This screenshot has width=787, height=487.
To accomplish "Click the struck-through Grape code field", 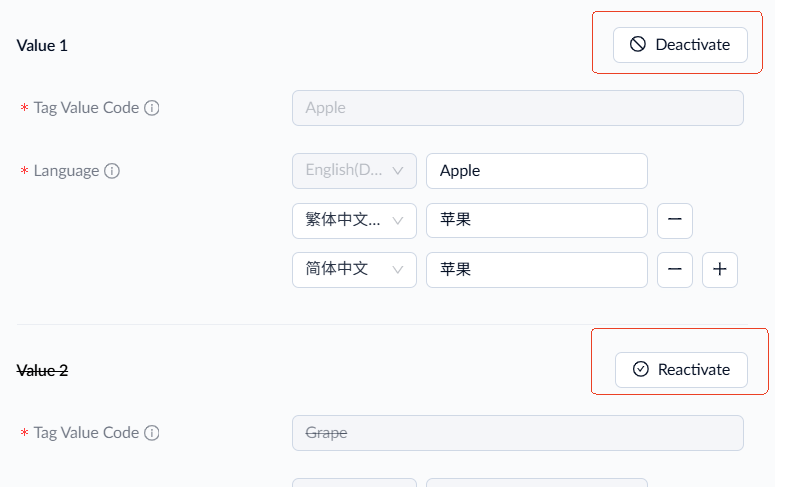I will (x=517, y=433).
